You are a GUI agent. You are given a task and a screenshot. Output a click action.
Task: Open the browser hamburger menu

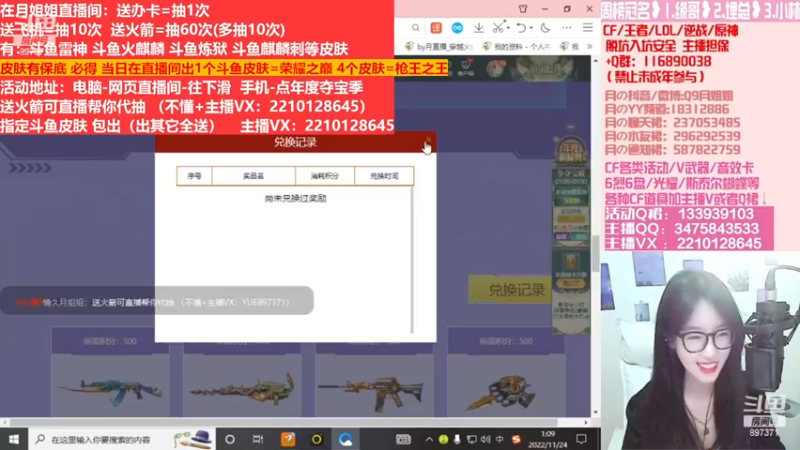coord(588,28)
